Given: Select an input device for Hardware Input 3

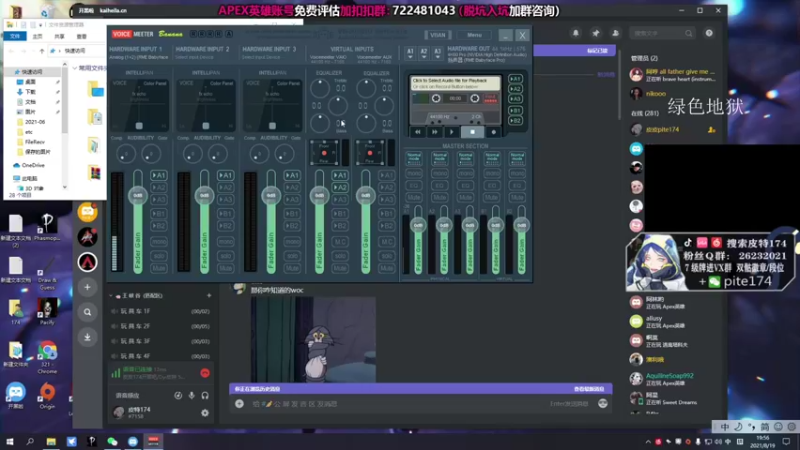Looking at the screenshot, I should click(261, 57).
